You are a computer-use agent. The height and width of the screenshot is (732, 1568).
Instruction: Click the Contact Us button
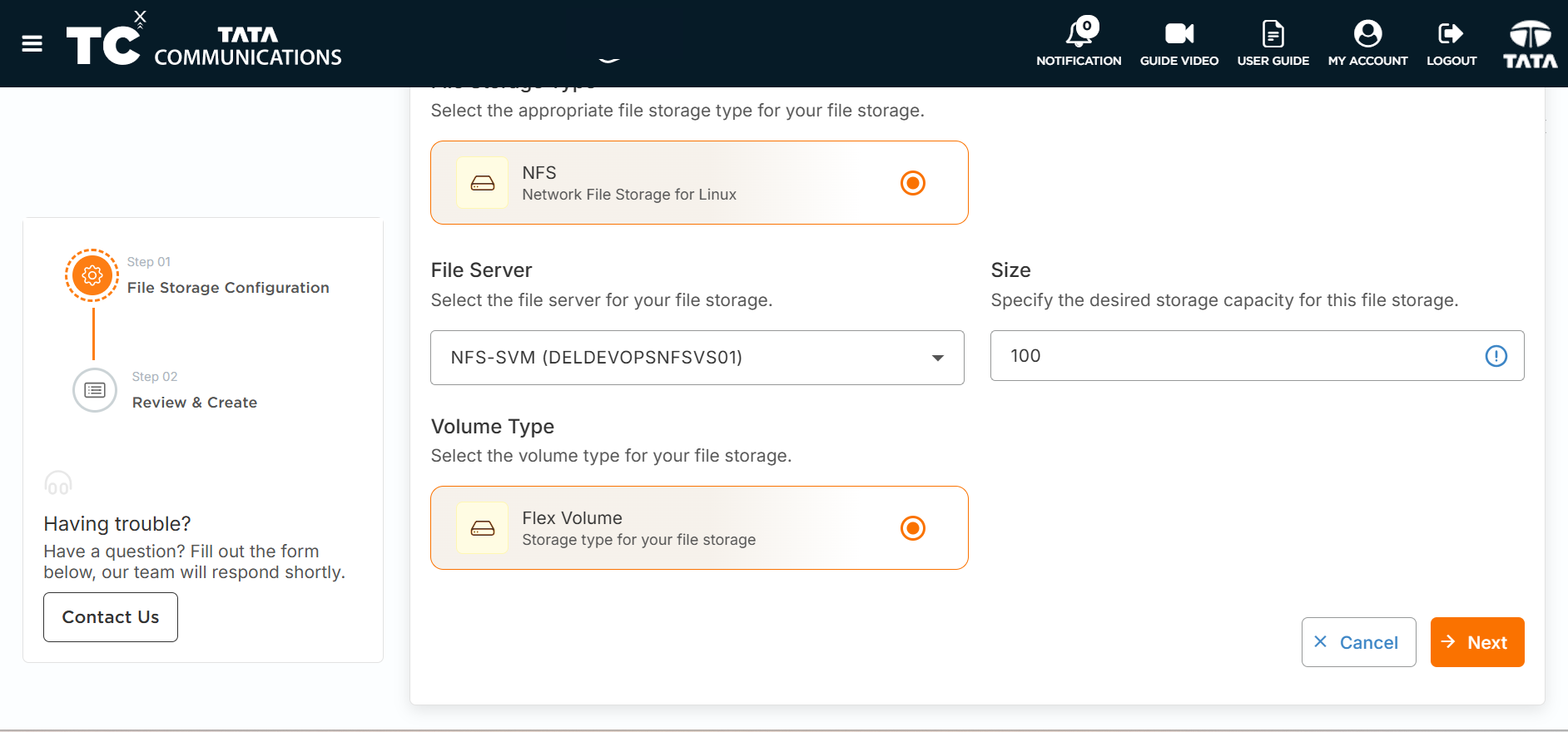tap(111, 617)
